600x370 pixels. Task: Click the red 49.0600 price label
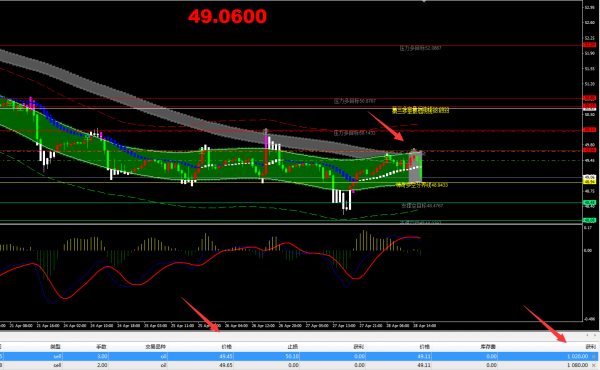point(227,16)
